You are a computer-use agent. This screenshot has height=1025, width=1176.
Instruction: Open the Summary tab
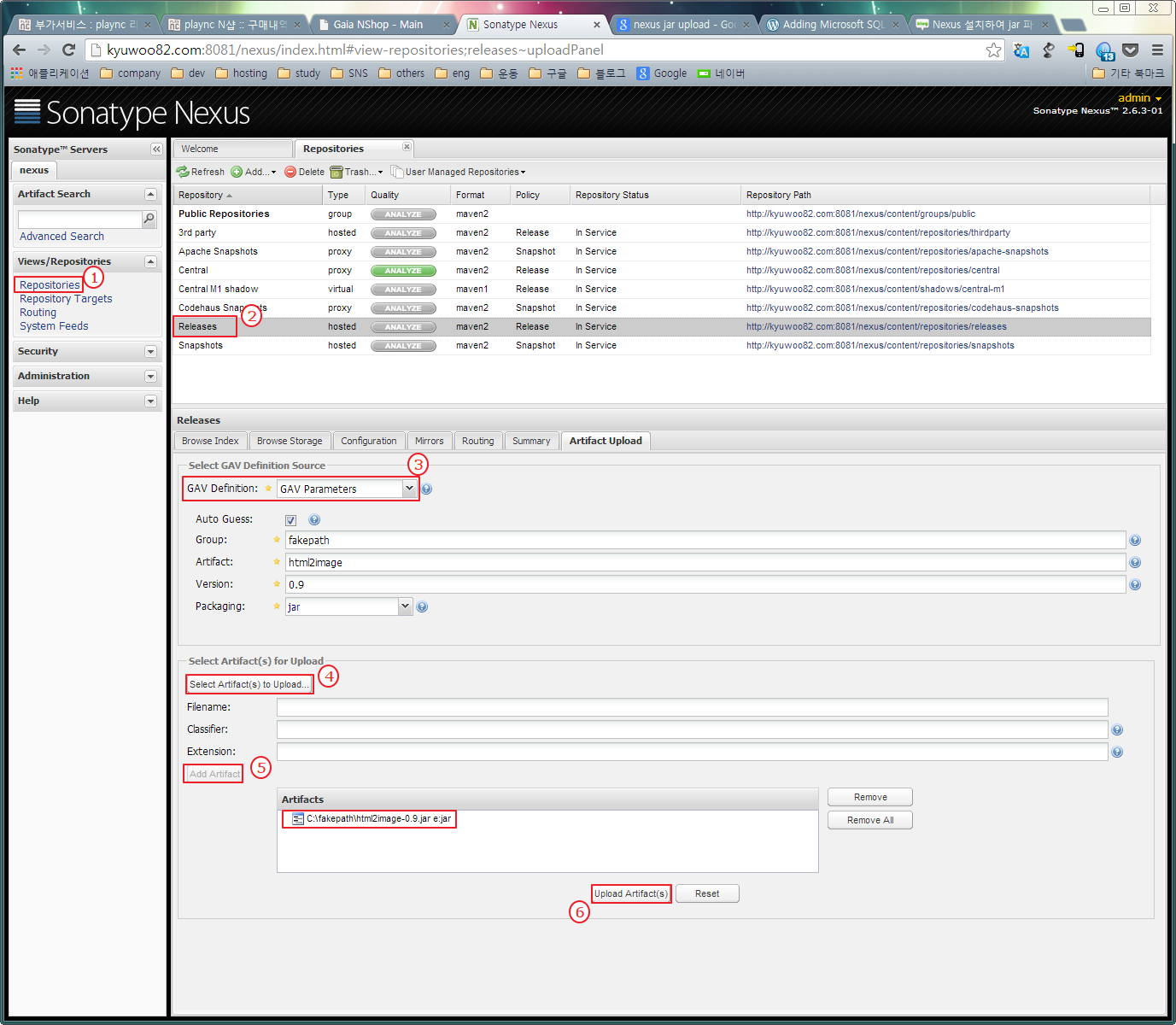click(x=531, y=441)
